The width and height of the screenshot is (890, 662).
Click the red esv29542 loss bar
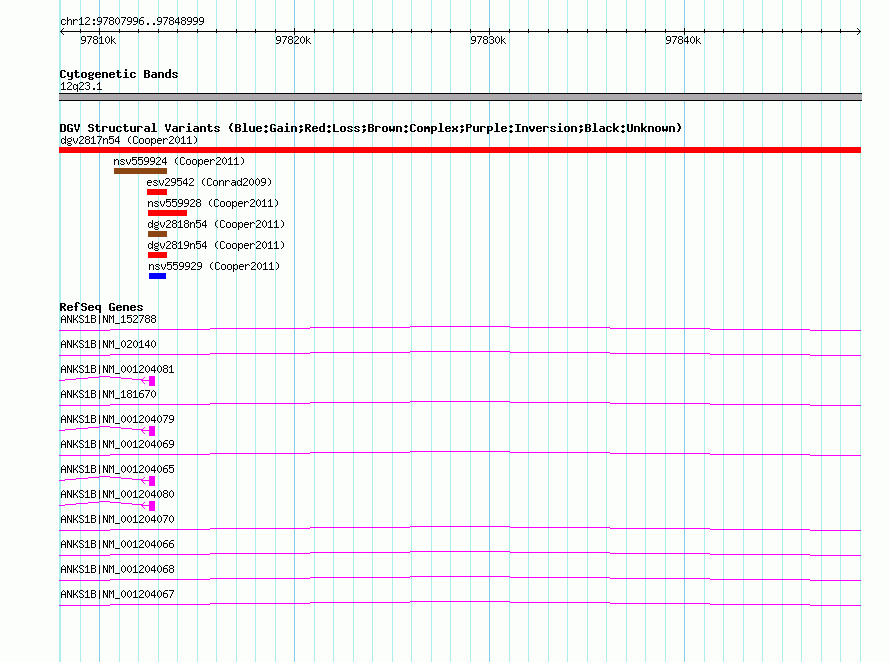click(157, 192)
